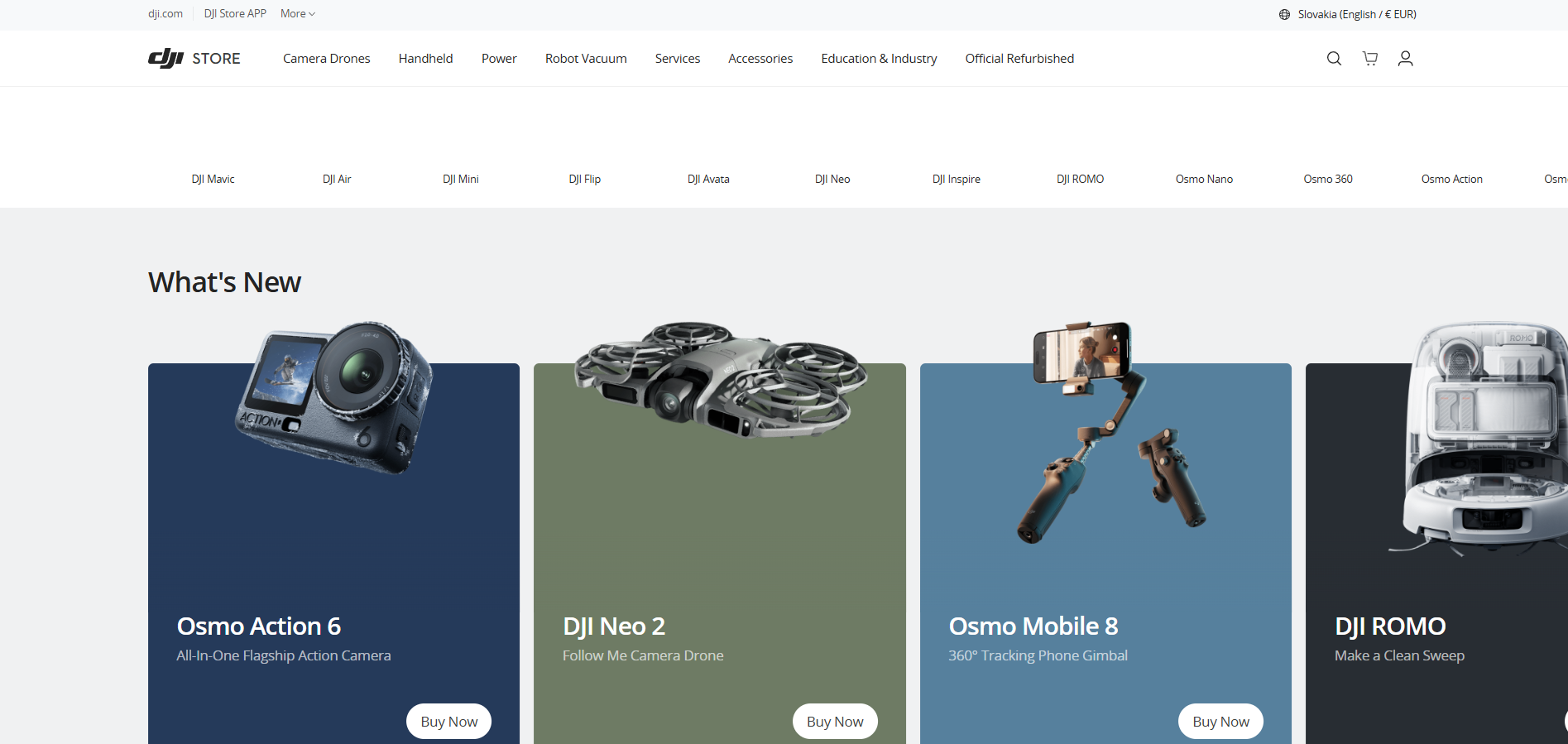
Task: Select the DJI Mavic category
Action: coord(213,179)
